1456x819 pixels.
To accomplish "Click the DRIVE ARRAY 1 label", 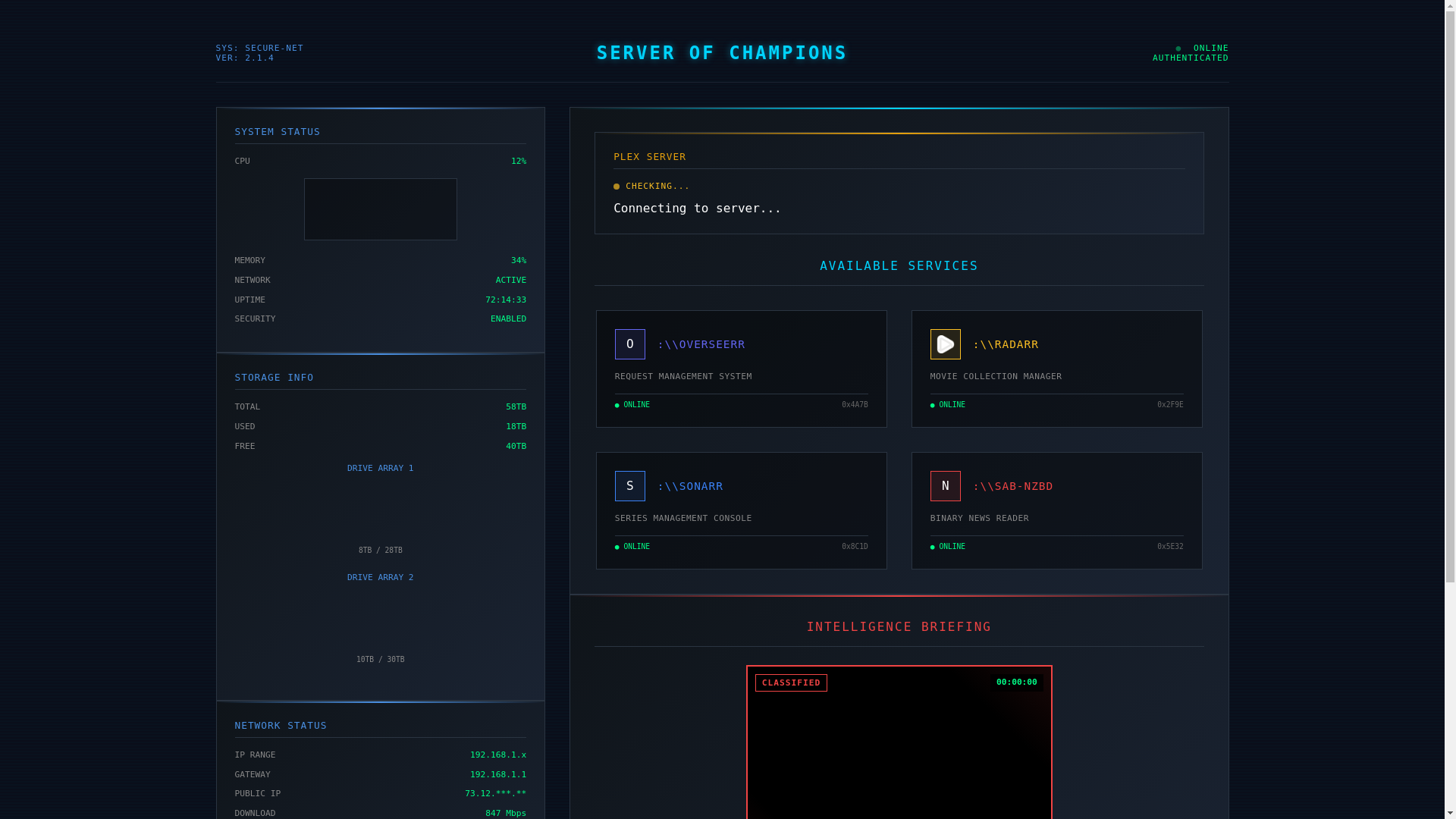I will tap(380, 469).
